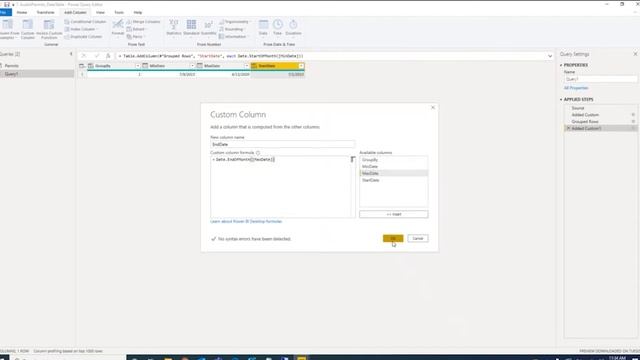Click the MinDate column data type icon
Viewport: 640px width, 360px height.
point(145,66)
